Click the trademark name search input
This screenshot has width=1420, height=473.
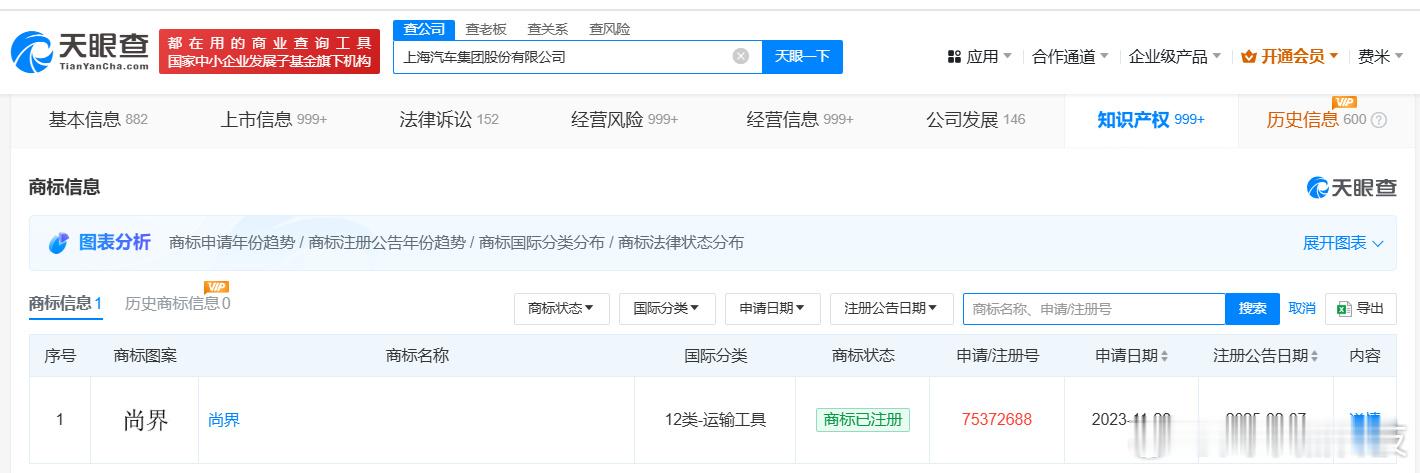pos(1094,309)
